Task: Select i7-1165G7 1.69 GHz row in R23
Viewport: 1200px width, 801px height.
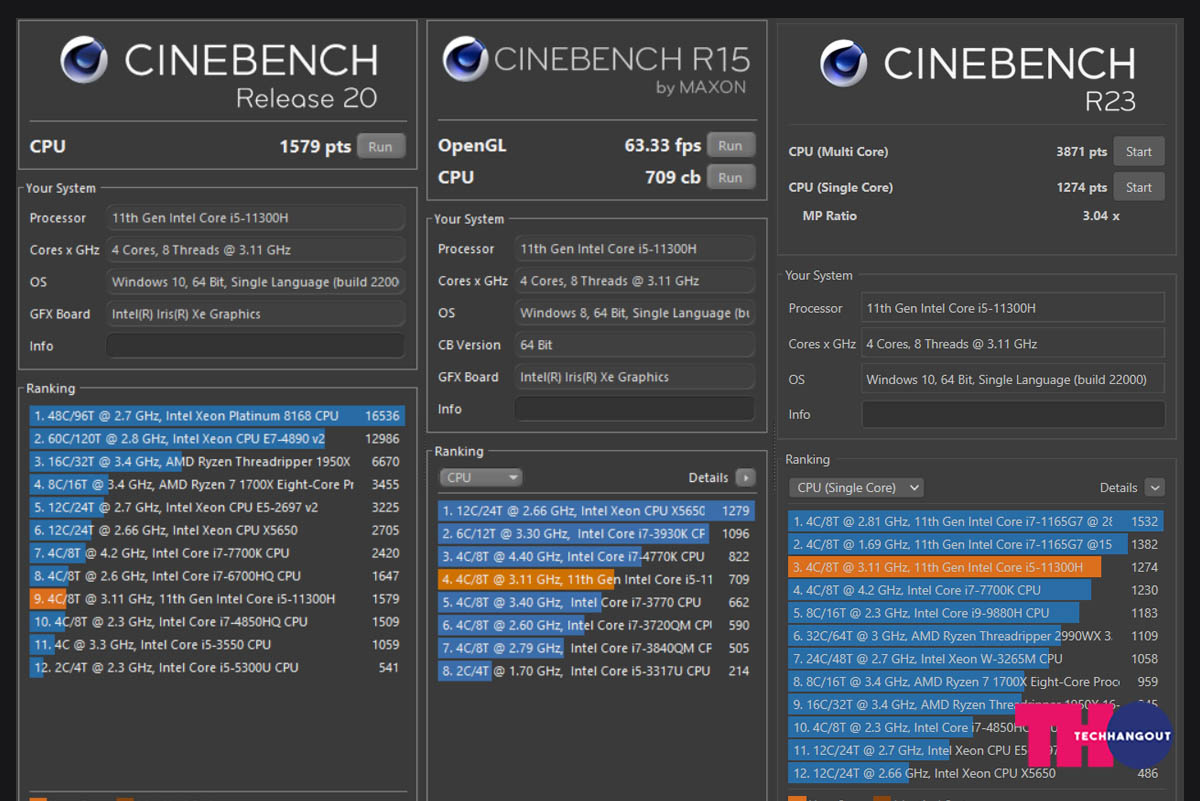Action: pyautogui.click(x=976, y=545)
